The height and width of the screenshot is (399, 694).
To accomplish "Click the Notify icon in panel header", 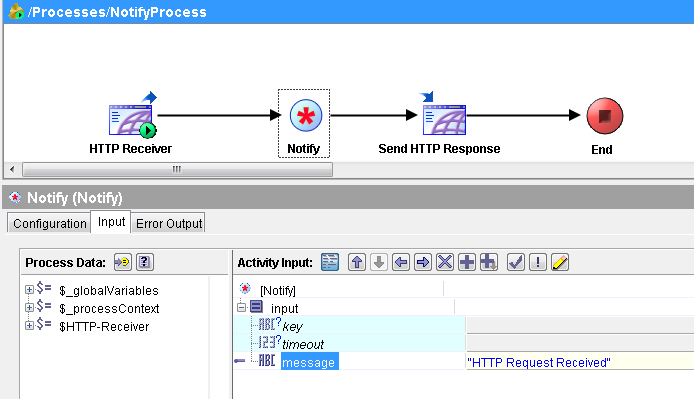I will pyautogui.click(x=15, y=197).
